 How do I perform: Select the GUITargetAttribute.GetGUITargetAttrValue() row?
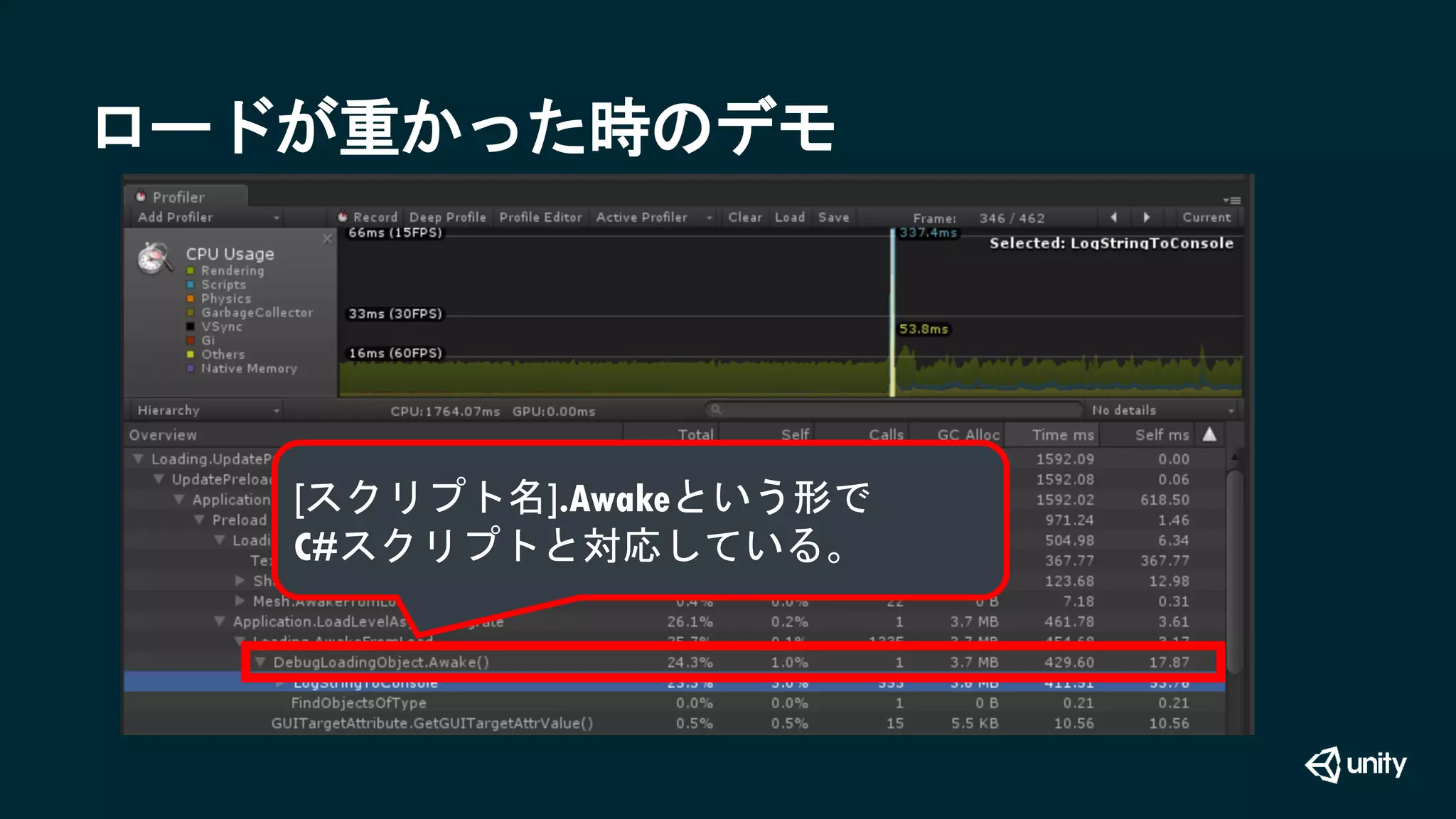coord(674,723)
